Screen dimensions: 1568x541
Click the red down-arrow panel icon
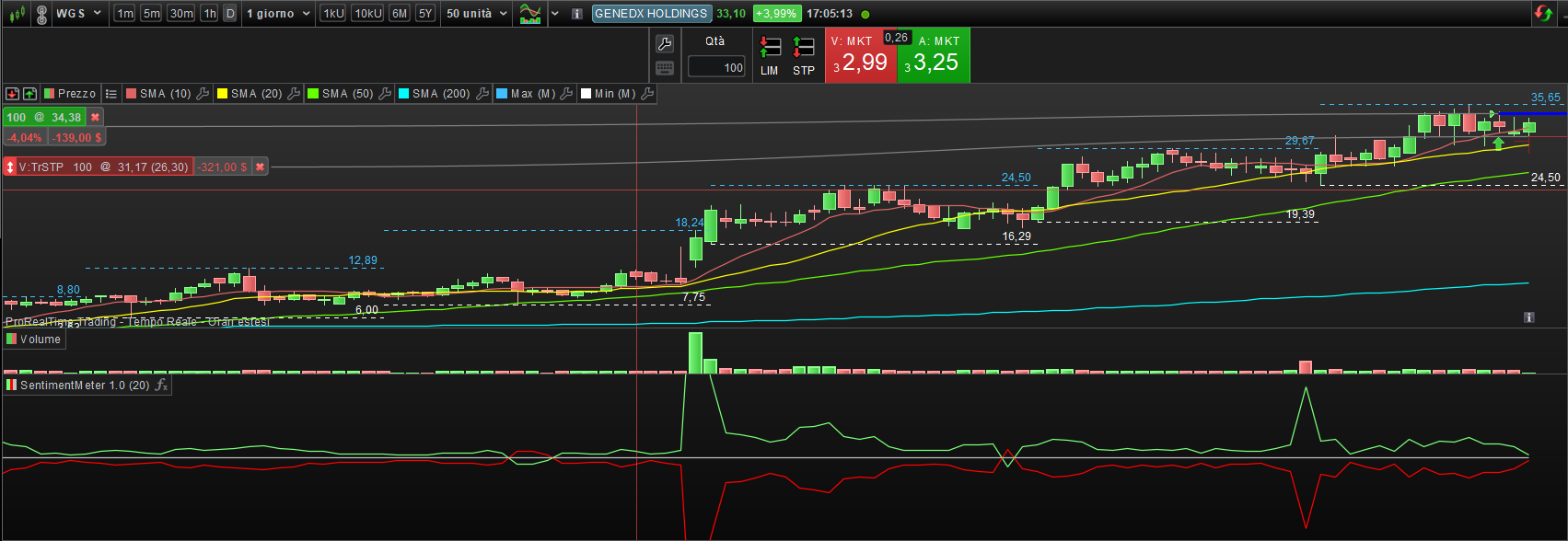click(12, 94)
